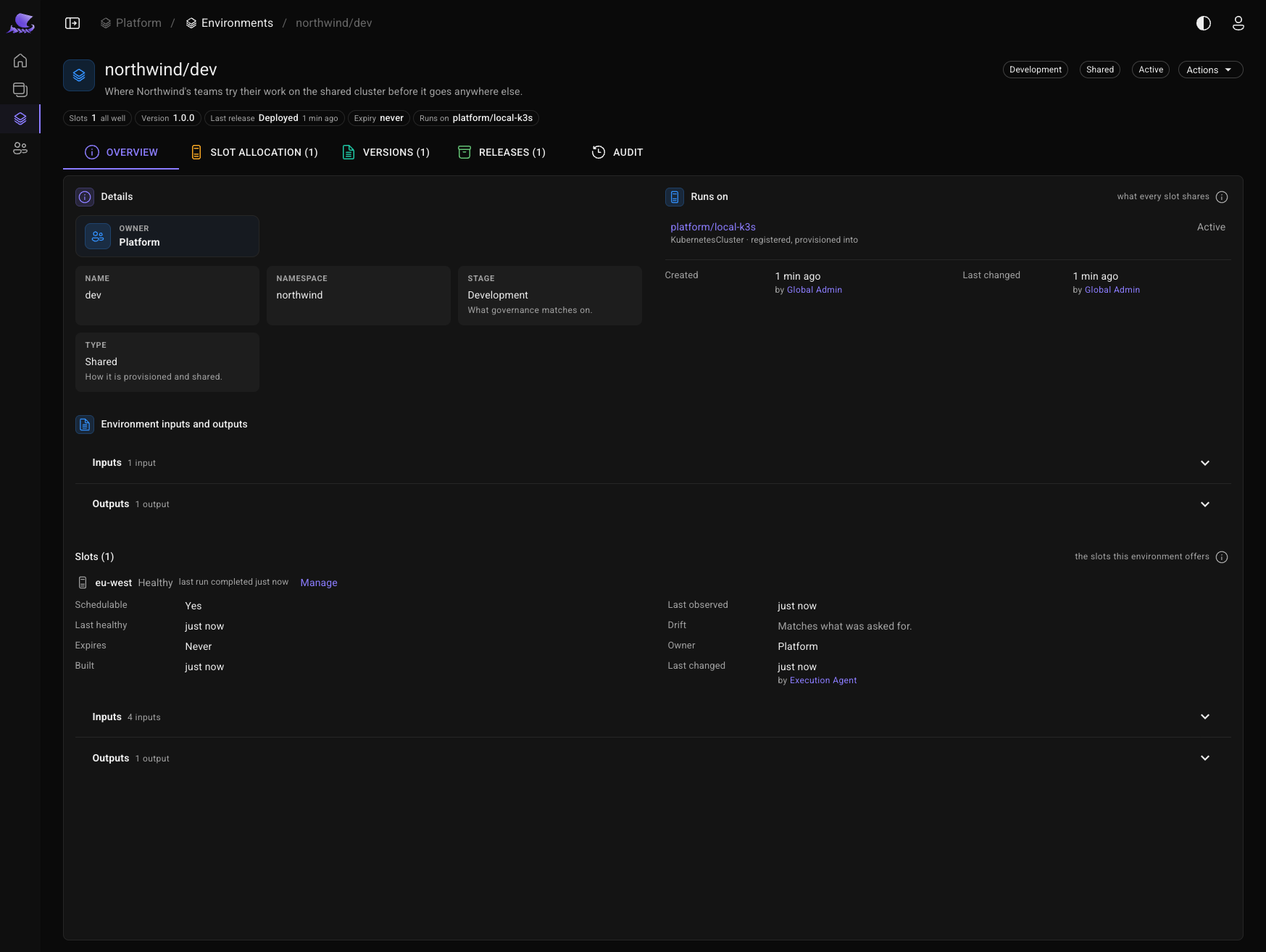1266x952 pixels.
Task: Click the Runs on cluster icon
Action: click(x=675, y=197)
